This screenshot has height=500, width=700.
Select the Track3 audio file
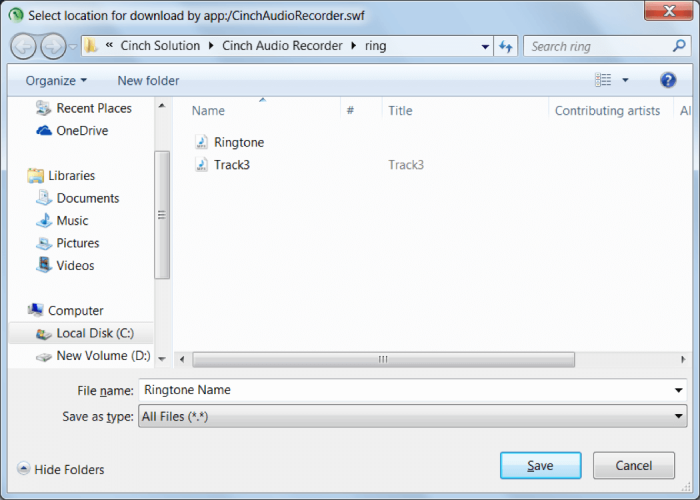tap(231, 164)
